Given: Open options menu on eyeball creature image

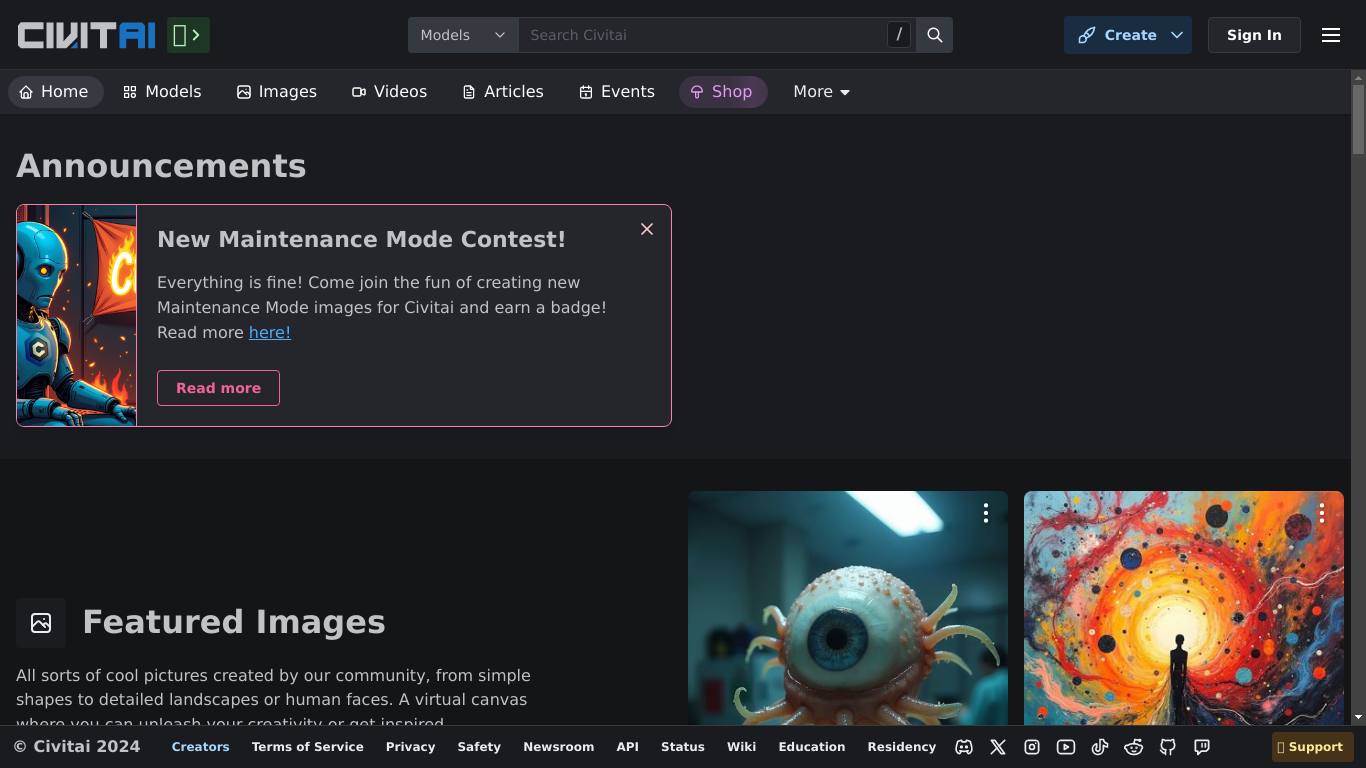Looking at the screenshot, I should (x=986, y=513).
